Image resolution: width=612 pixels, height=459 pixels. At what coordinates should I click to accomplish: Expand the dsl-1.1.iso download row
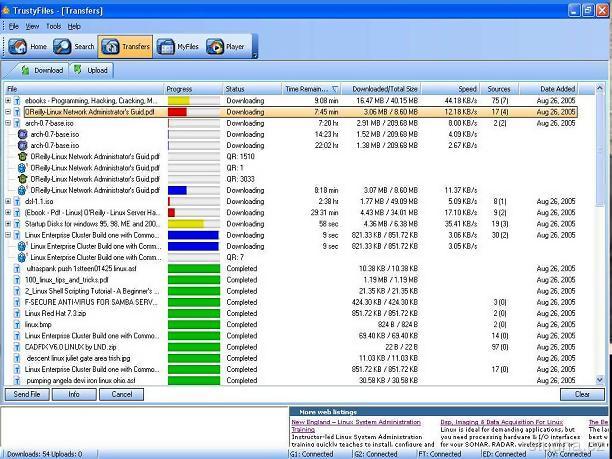tap(8, 201)
